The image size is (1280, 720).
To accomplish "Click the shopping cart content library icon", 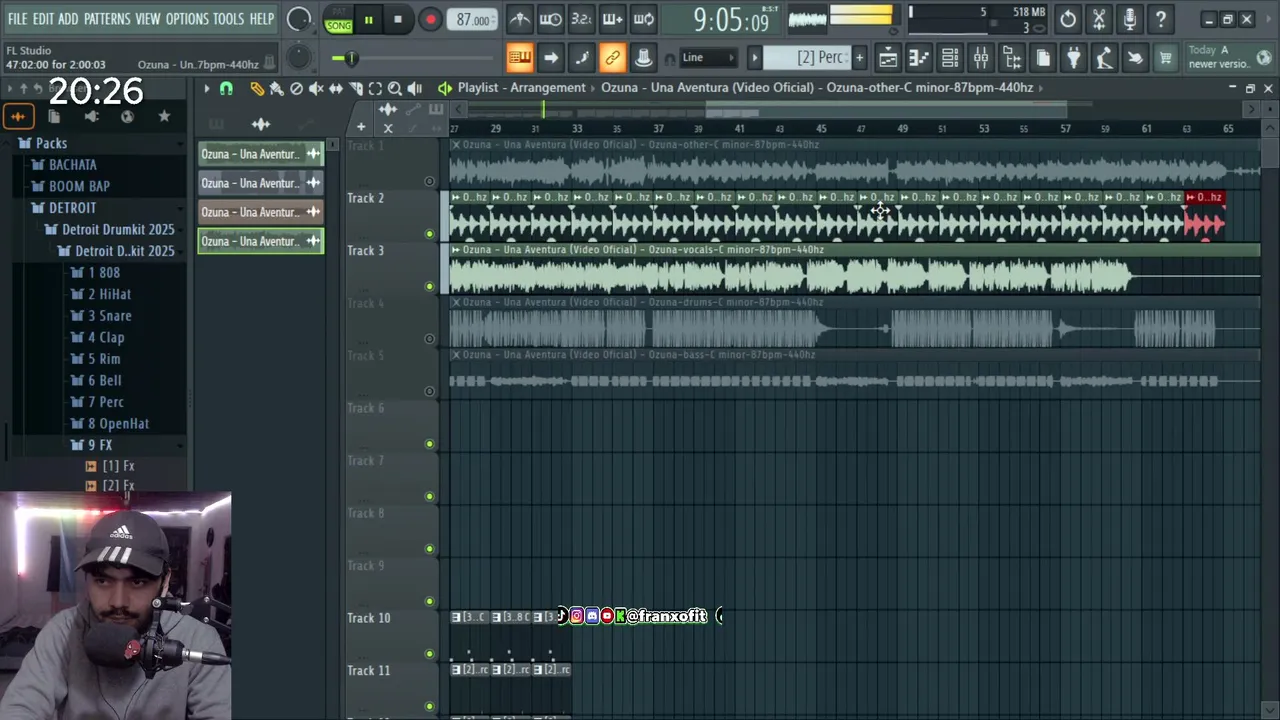I will 1165,58.
